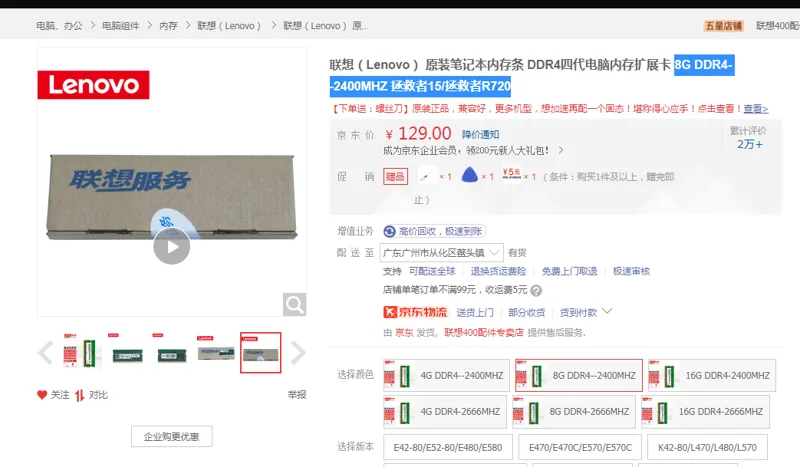Select the 8G DDR4--2400MHZ option
Viewport: 800px width, 467px height.
coord(579,375)
